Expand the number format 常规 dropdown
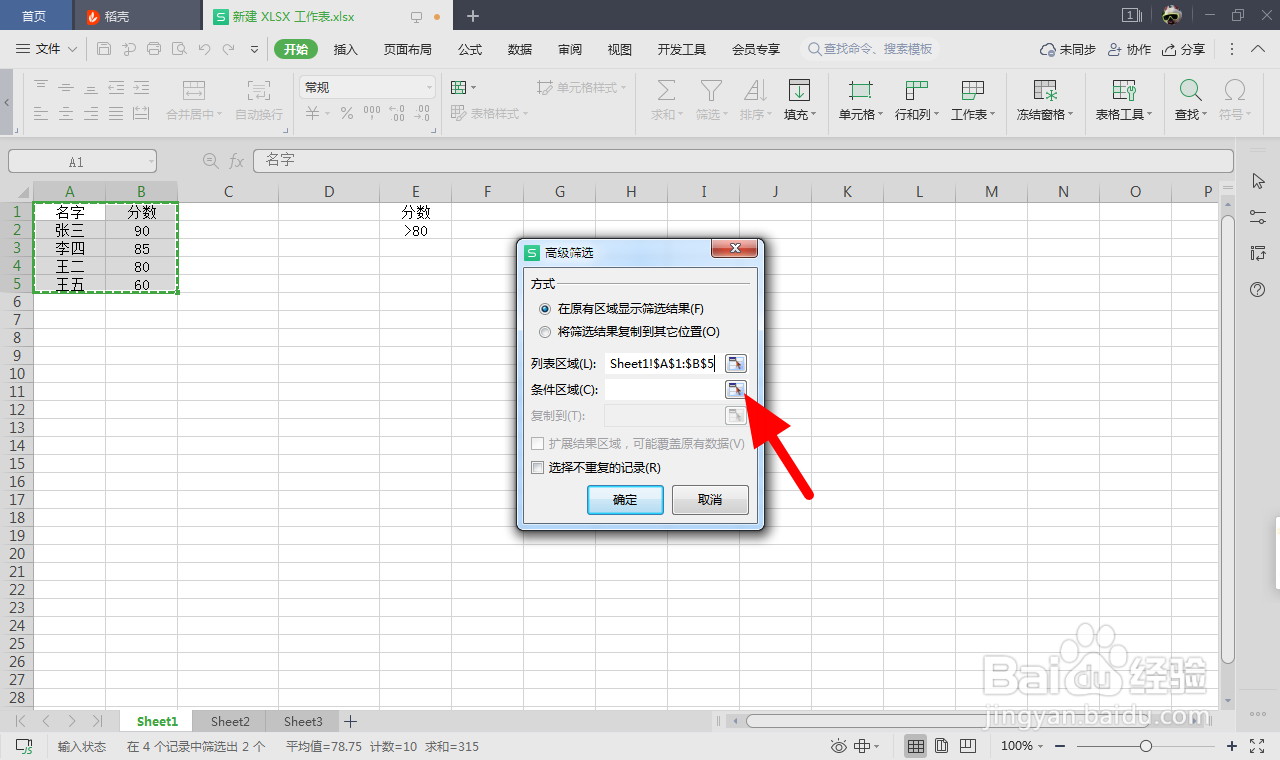1280x760 pixels. [429, 88]
